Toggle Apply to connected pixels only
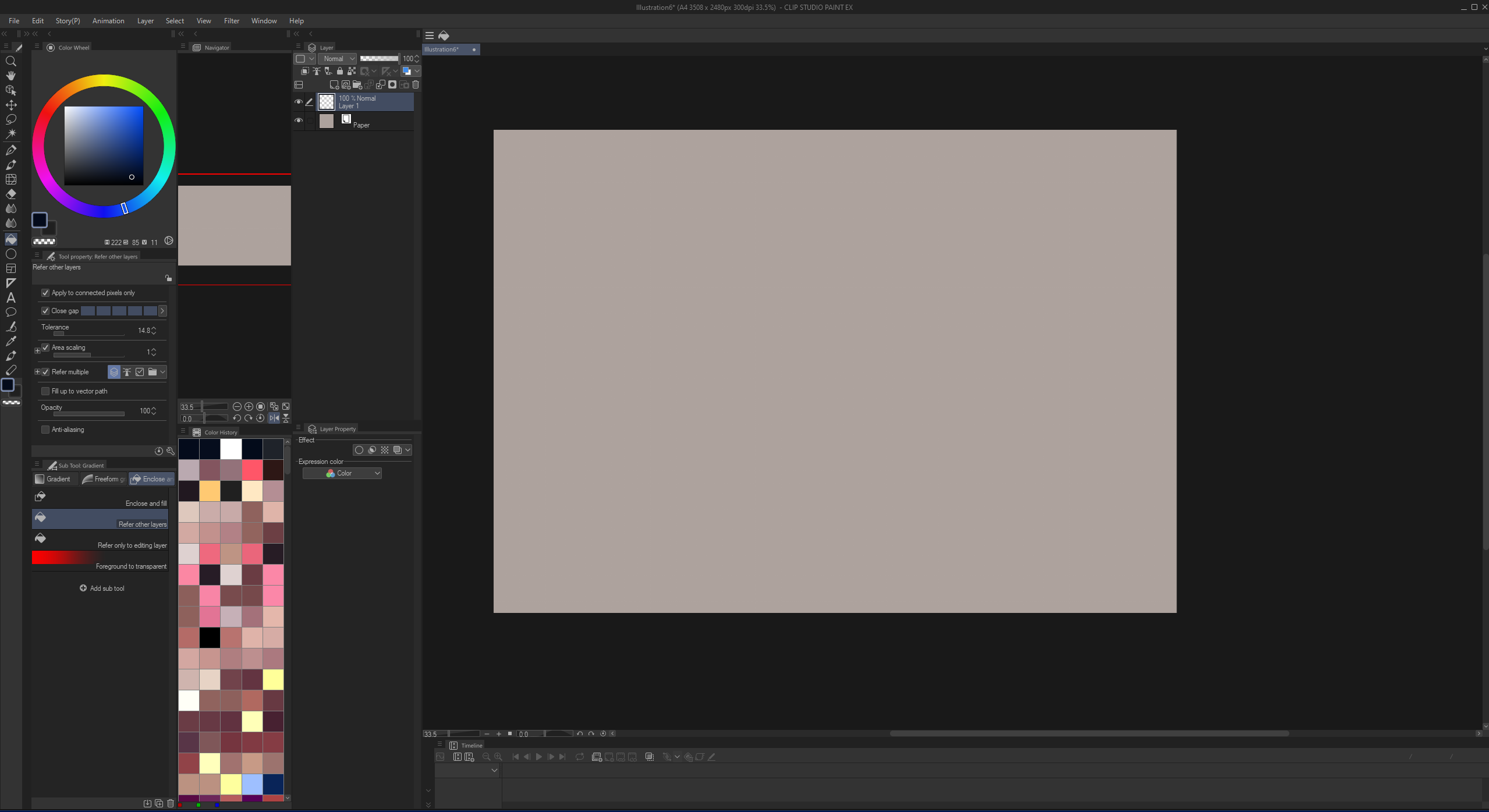Viewport: 1489px width, 812px height. [45, 293]
